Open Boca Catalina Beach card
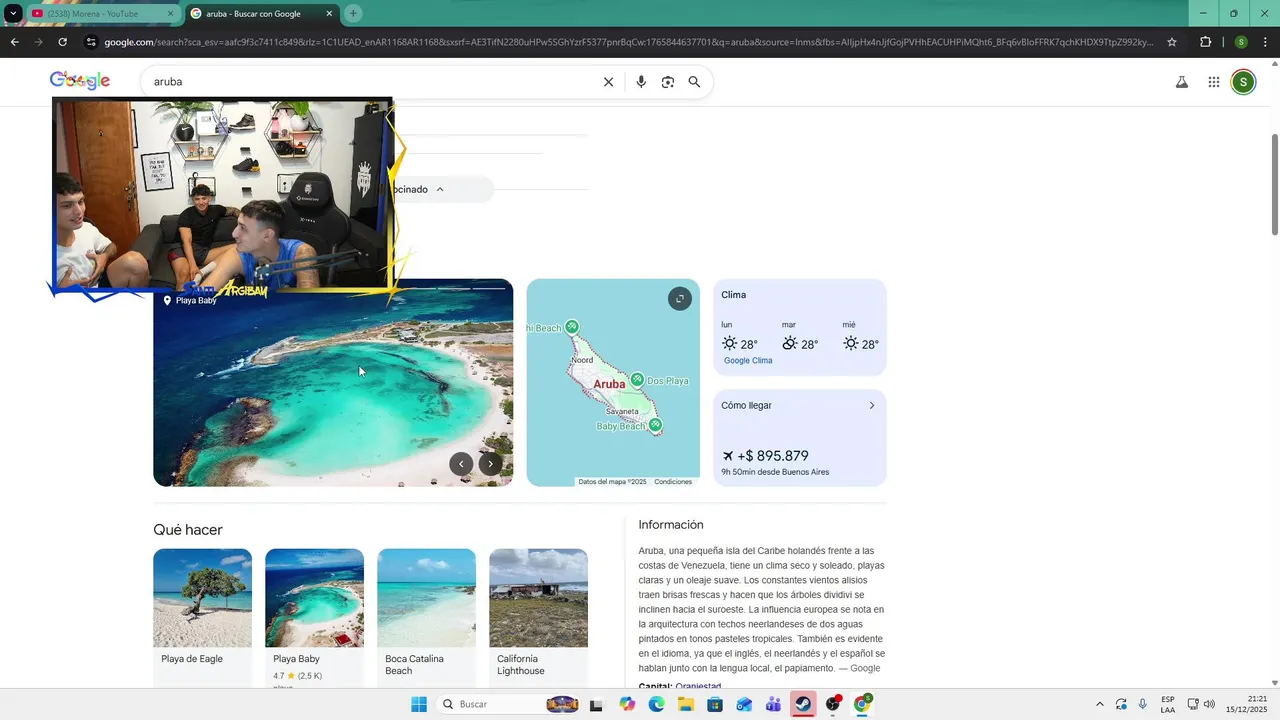 click(x=426, y=617)
